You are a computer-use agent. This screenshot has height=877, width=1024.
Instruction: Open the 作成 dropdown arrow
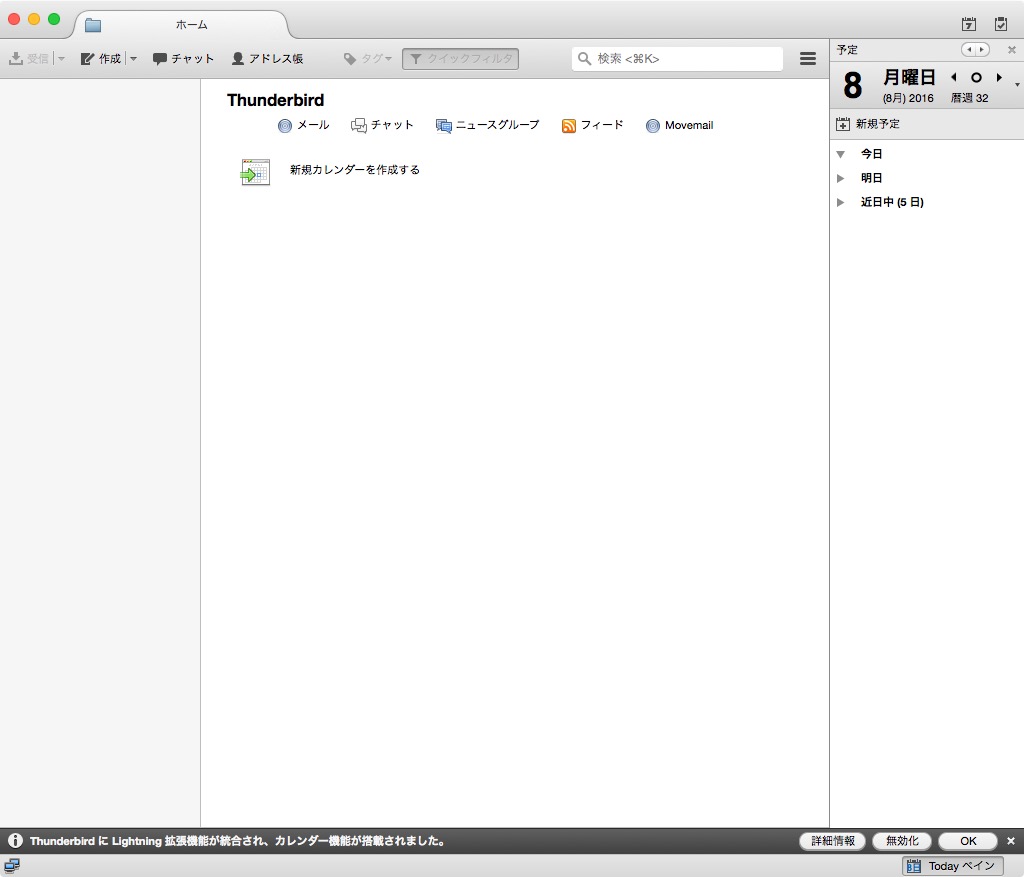click(133, 59)
